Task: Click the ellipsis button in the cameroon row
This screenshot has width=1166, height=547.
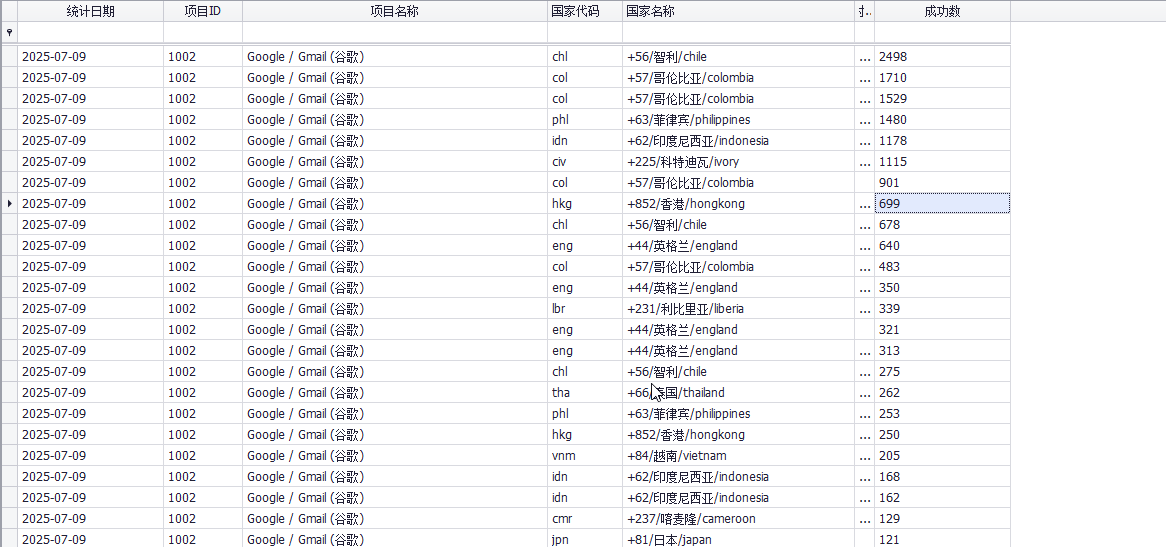Action: pos(864,520)
